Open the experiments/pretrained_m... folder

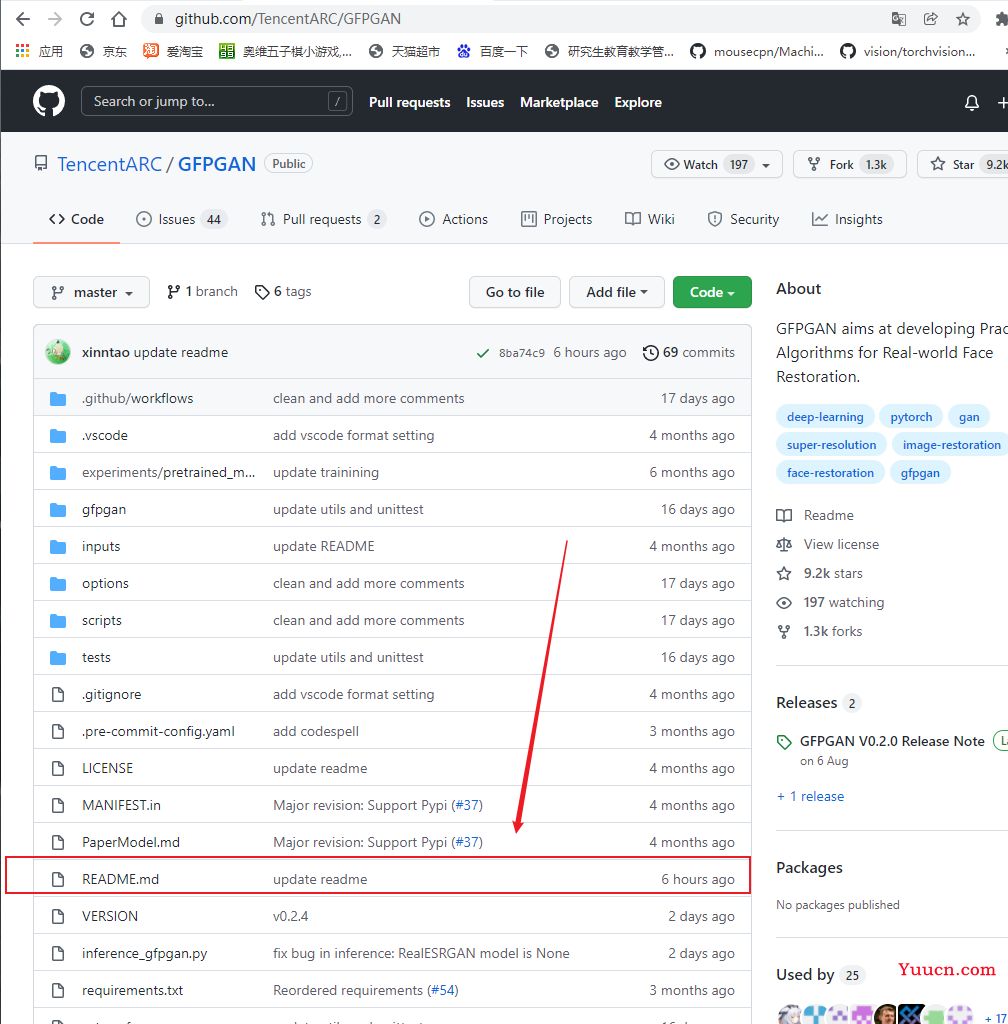[168, 472]
